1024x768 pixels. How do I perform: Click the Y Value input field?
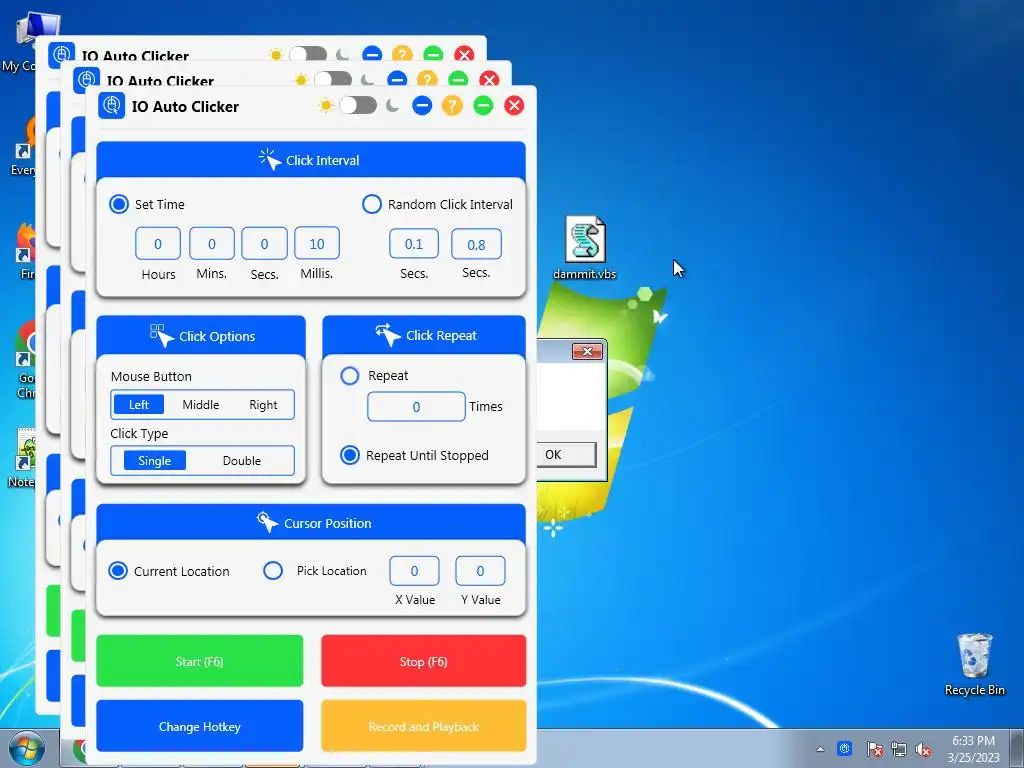pyautogui.click(x=480, y=571)
